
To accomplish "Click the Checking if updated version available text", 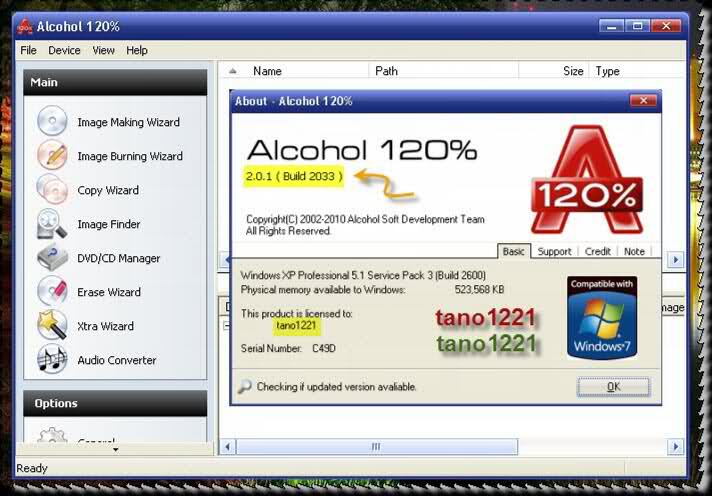I will tap(336, 387).
